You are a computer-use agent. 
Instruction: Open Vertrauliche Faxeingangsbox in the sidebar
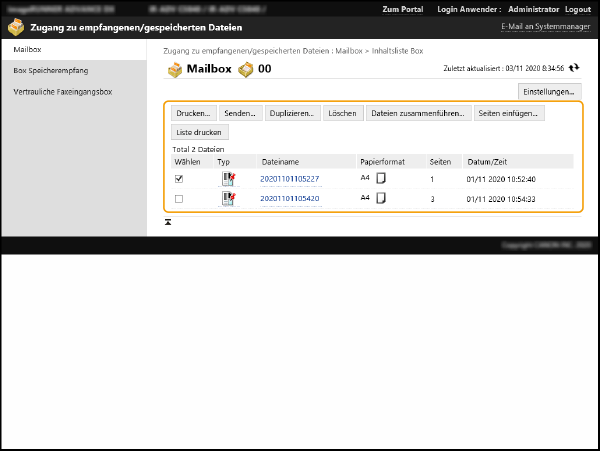coord(63,92)
